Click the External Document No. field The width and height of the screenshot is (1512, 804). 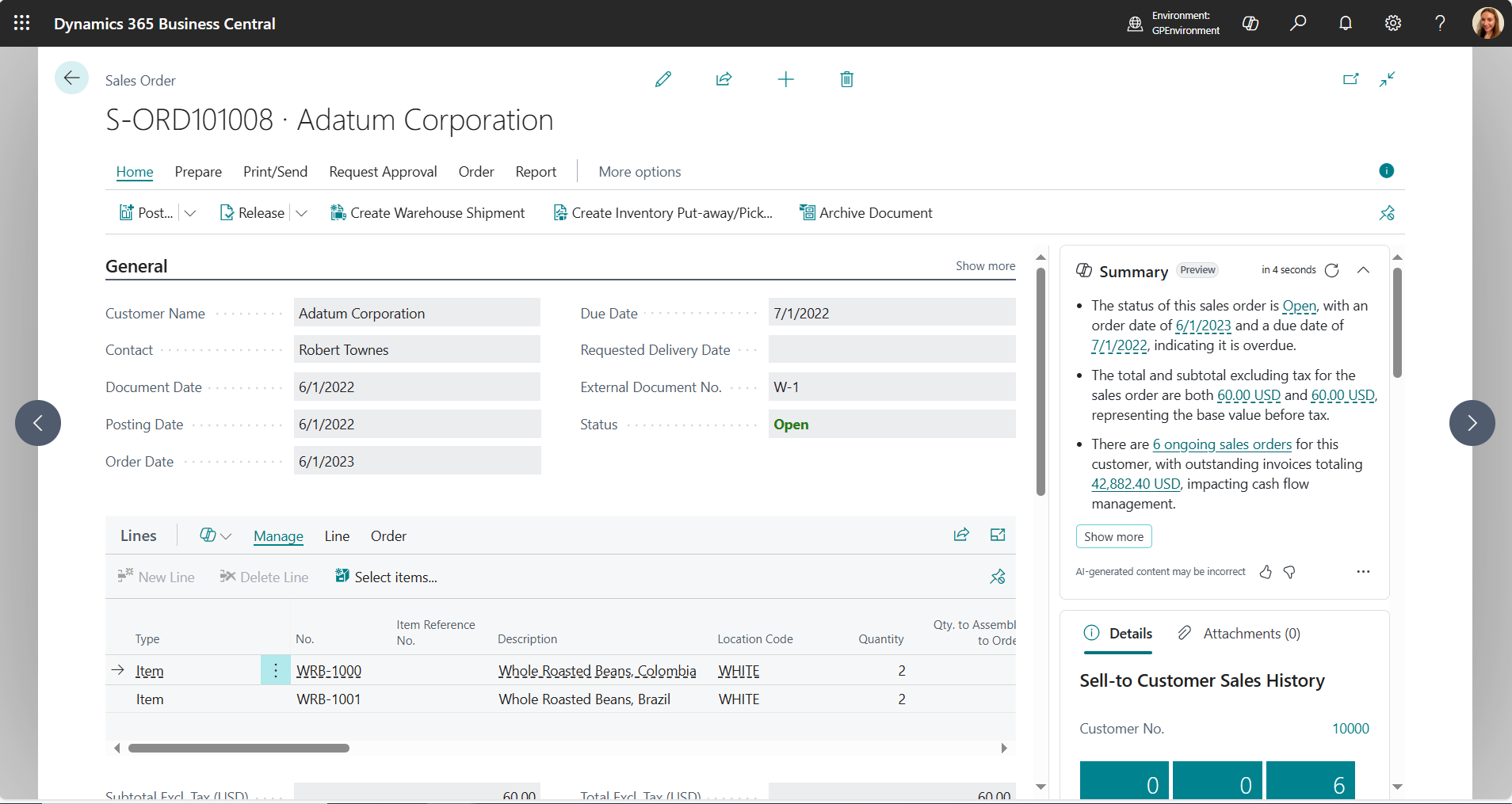pos(892,387)
